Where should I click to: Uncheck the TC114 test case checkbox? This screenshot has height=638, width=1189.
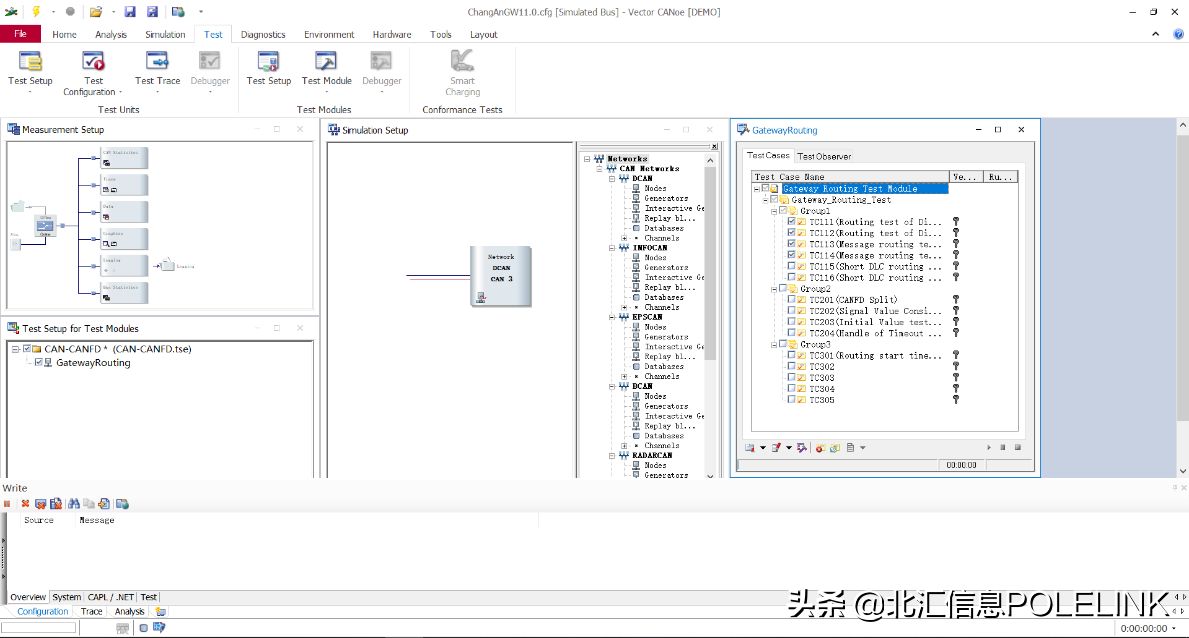792,256
